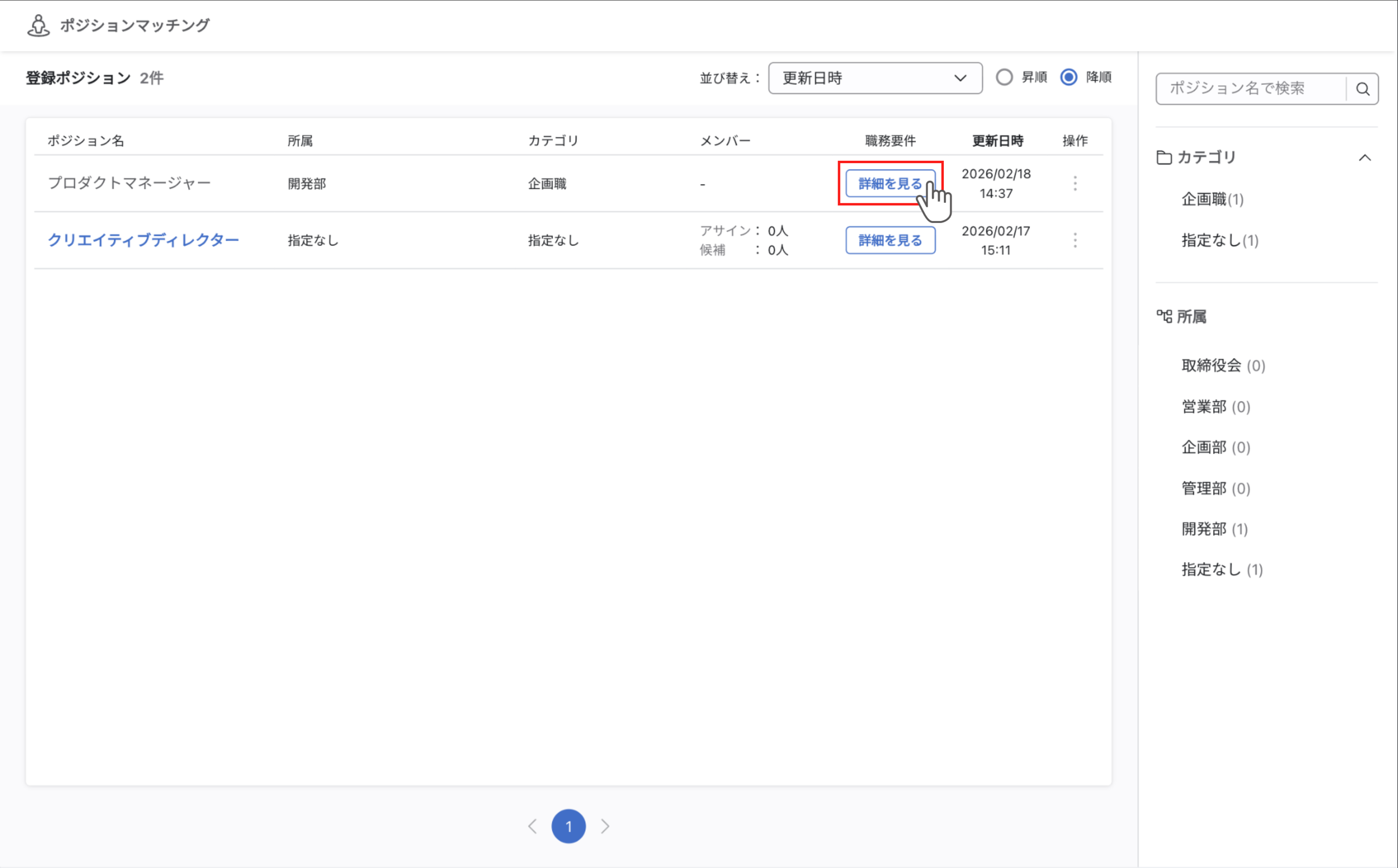Click the previous page arrow
This screenshot has width=1398, height=868.
(x=532, y=826)
